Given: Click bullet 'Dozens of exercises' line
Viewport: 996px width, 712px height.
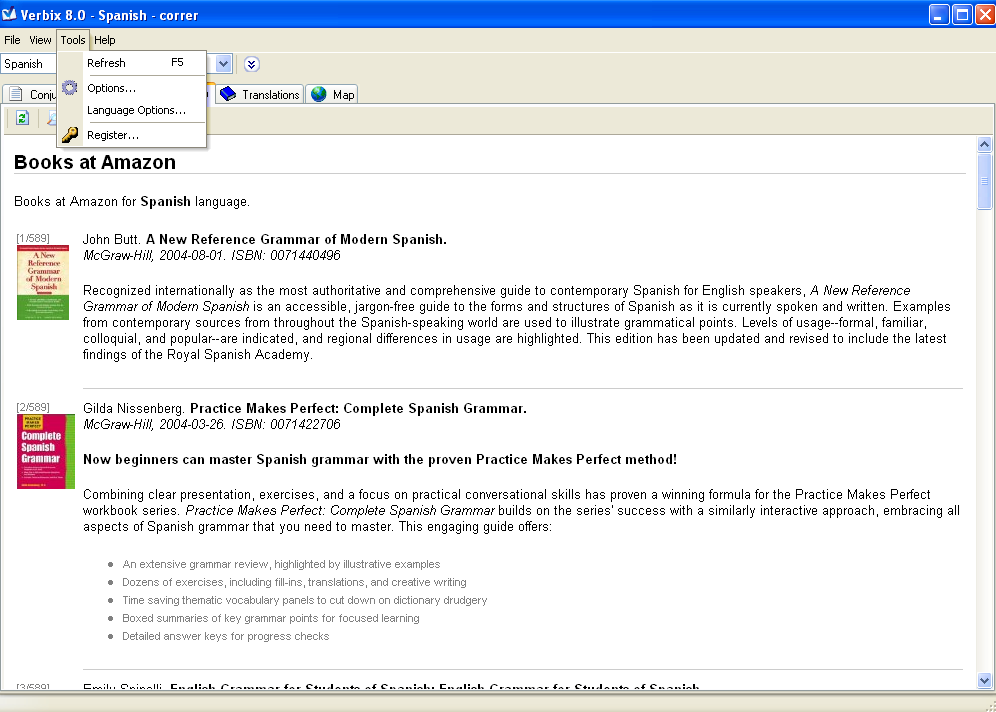Looking at the screenshot, I should click(294, 582).
